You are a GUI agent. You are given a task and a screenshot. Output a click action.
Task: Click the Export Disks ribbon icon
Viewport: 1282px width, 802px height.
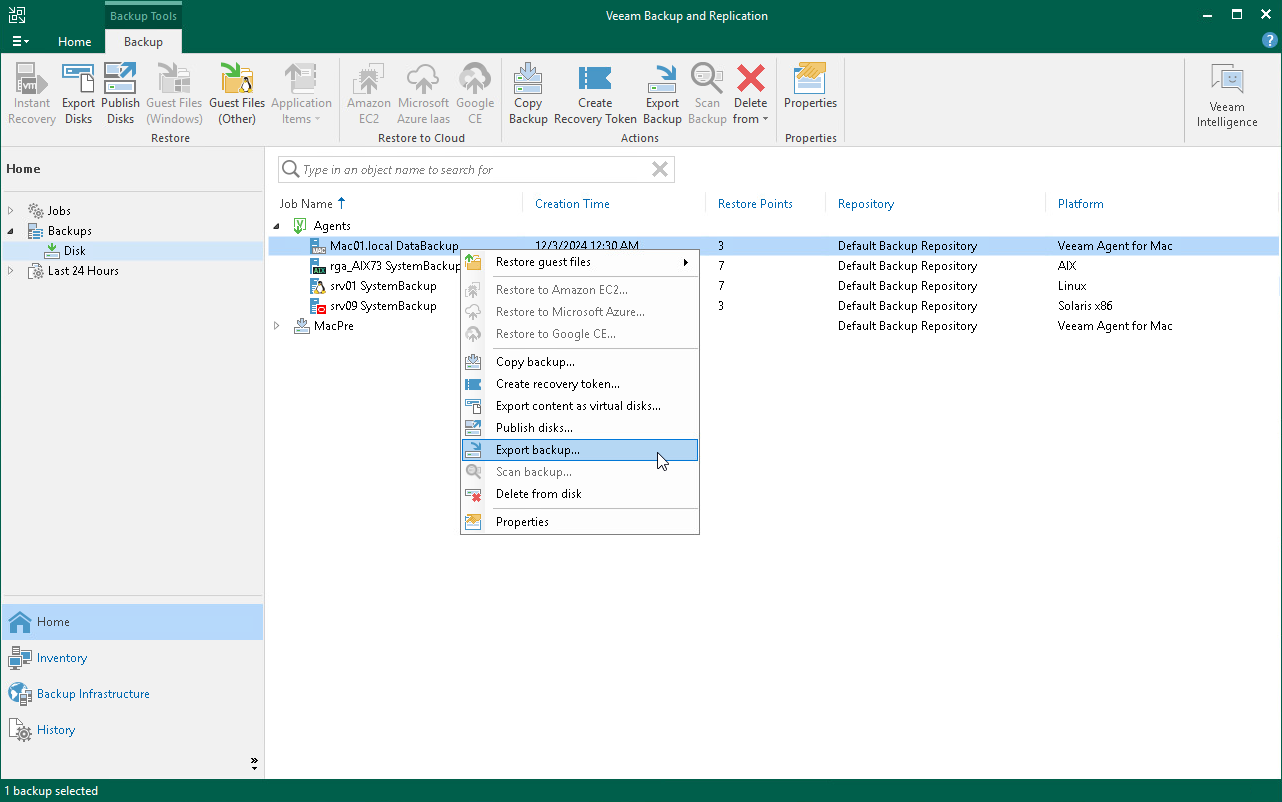click(x=78, y=92)
